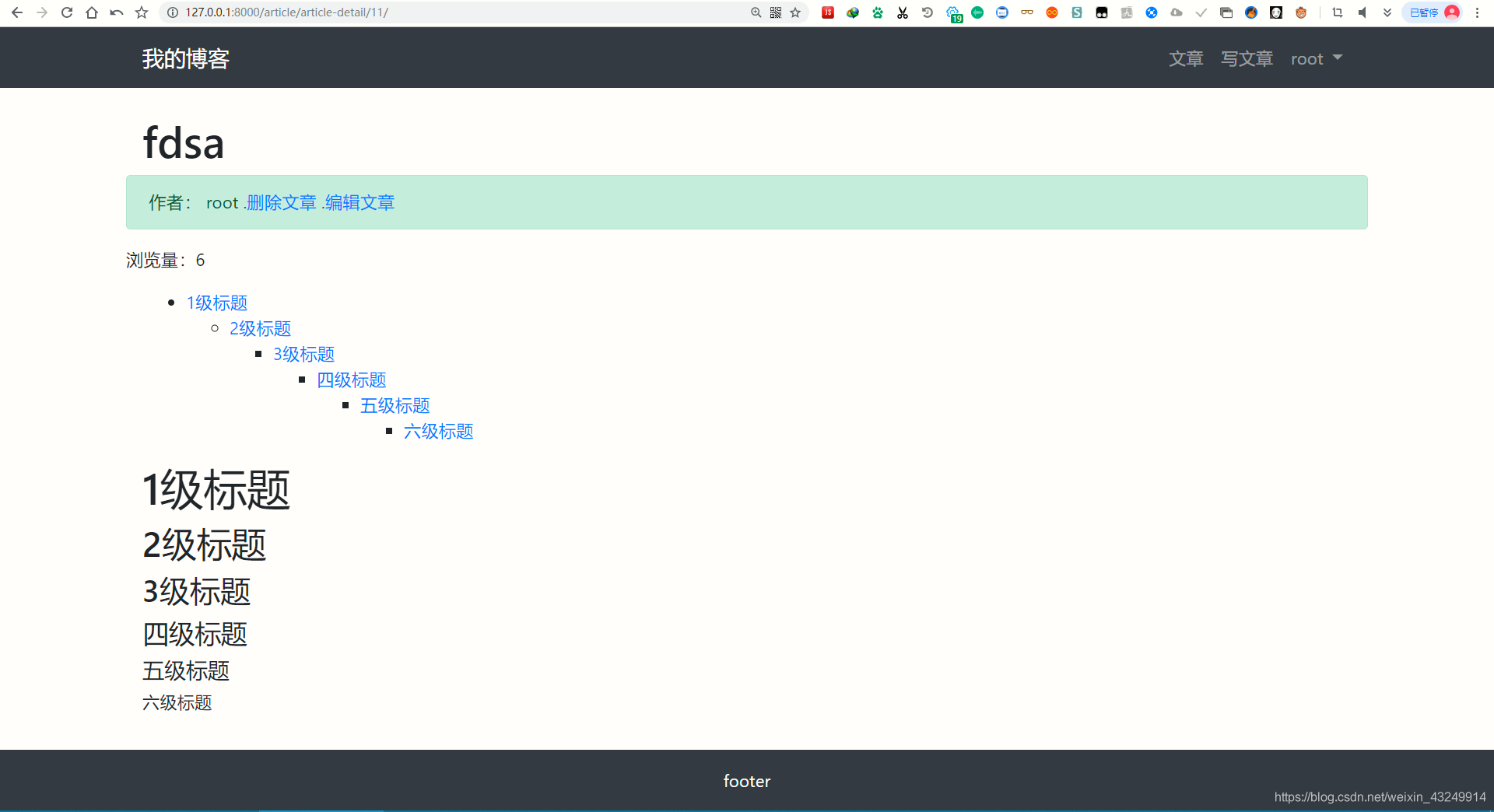This screenshot has height=812, width=1494.
Task: Click the 编辑文章 link
Action: click(359, 203)
